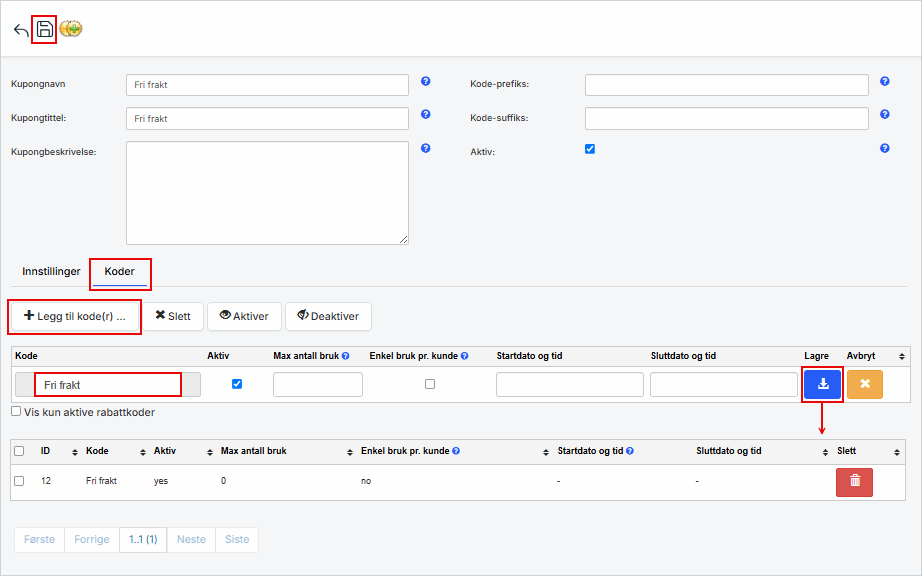This screenshot has width=922, height=576.
Task: Delete code Fri frakt with red trash button
Action: (854, 481)
